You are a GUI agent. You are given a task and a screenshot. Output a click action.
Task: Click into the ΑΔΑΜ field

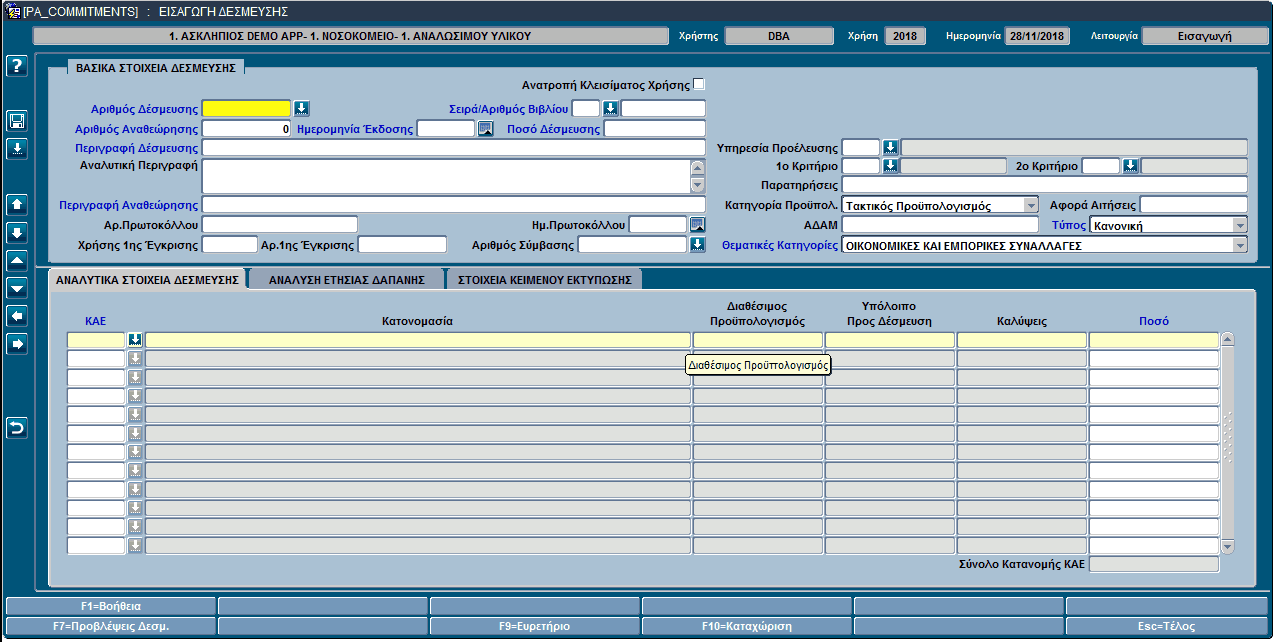point(941,225)
